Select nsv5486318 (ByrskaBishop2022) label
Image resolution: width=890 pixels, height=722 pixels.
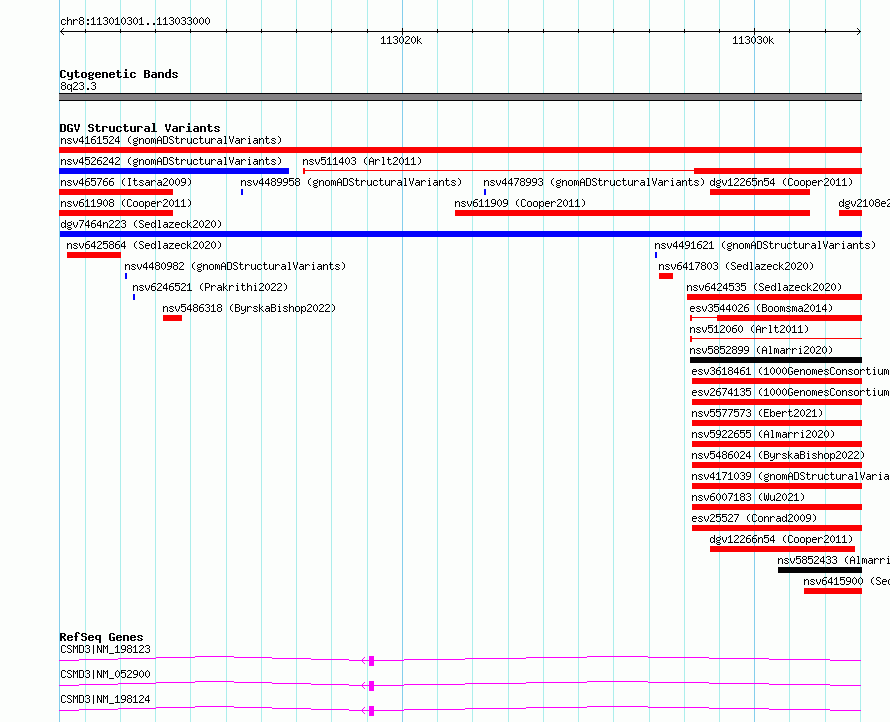(x=249, y=308)
